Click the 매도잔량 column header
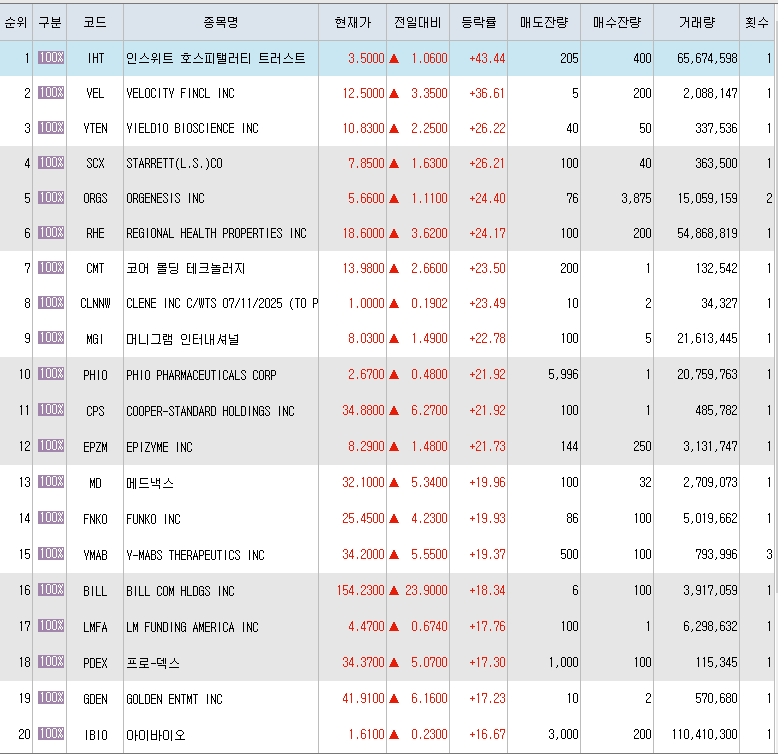778x754 pixels. point(544,22)
